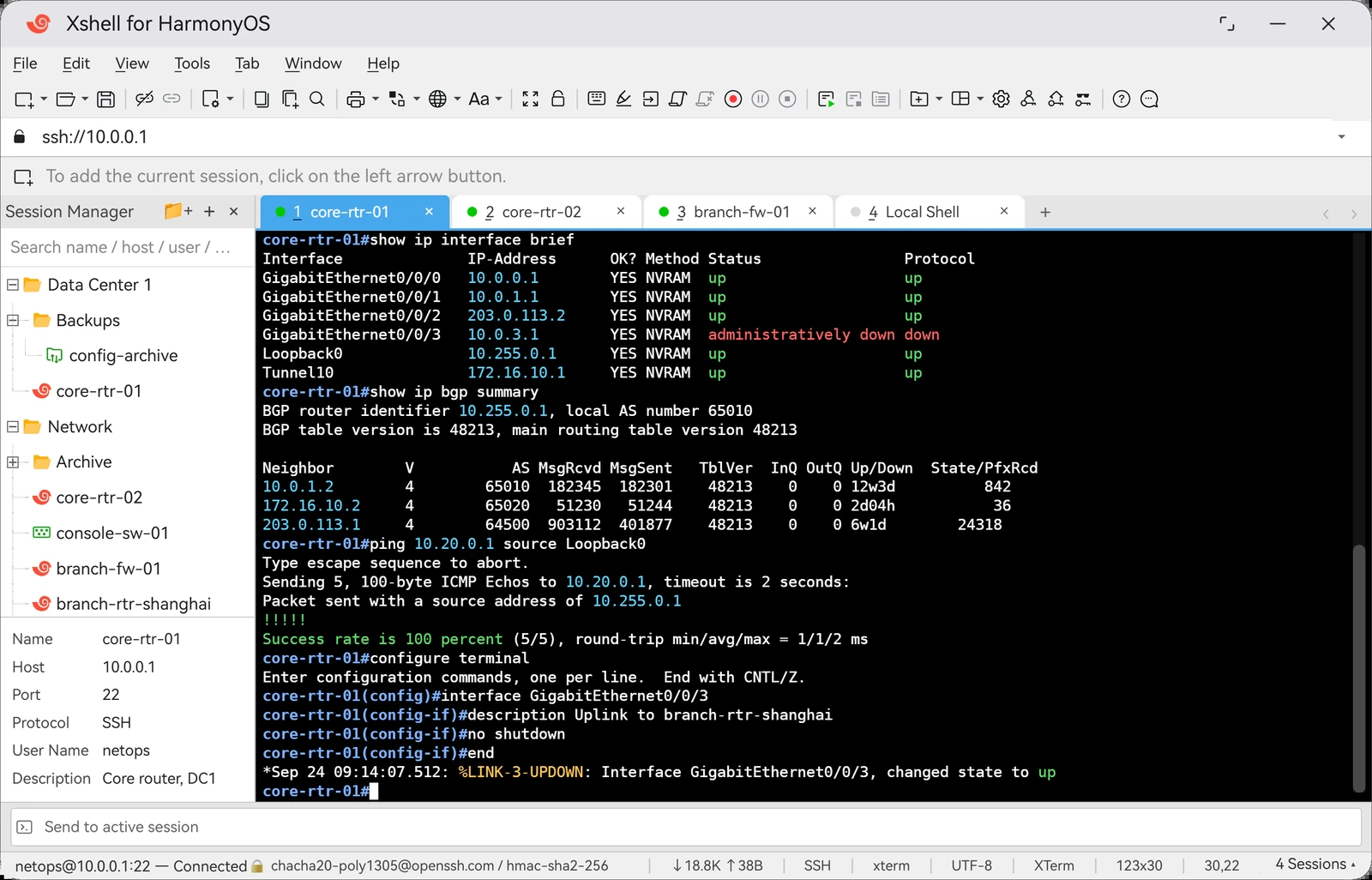Image resolution: width=1372 pixels, height=880 pixels.
Task: Click the add current session arrow button
Action: tap(23, 177)
